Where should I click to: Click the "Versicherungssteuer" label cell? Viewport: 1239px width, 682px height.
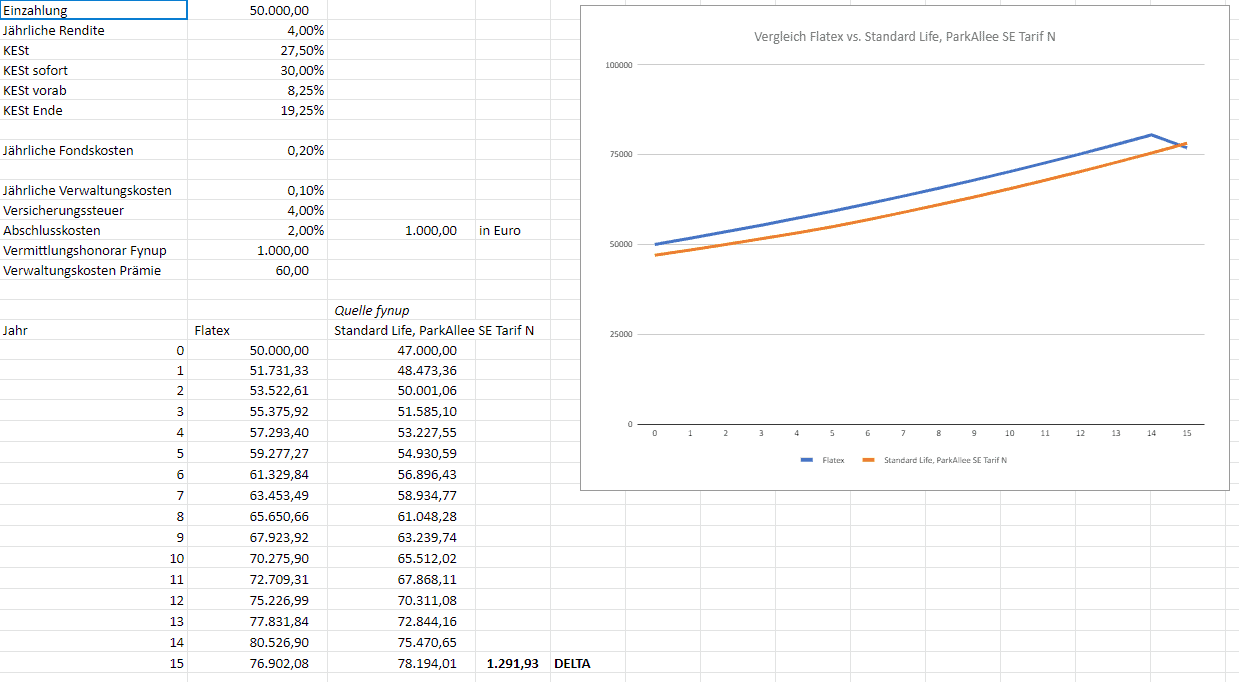tap(94, 210)
